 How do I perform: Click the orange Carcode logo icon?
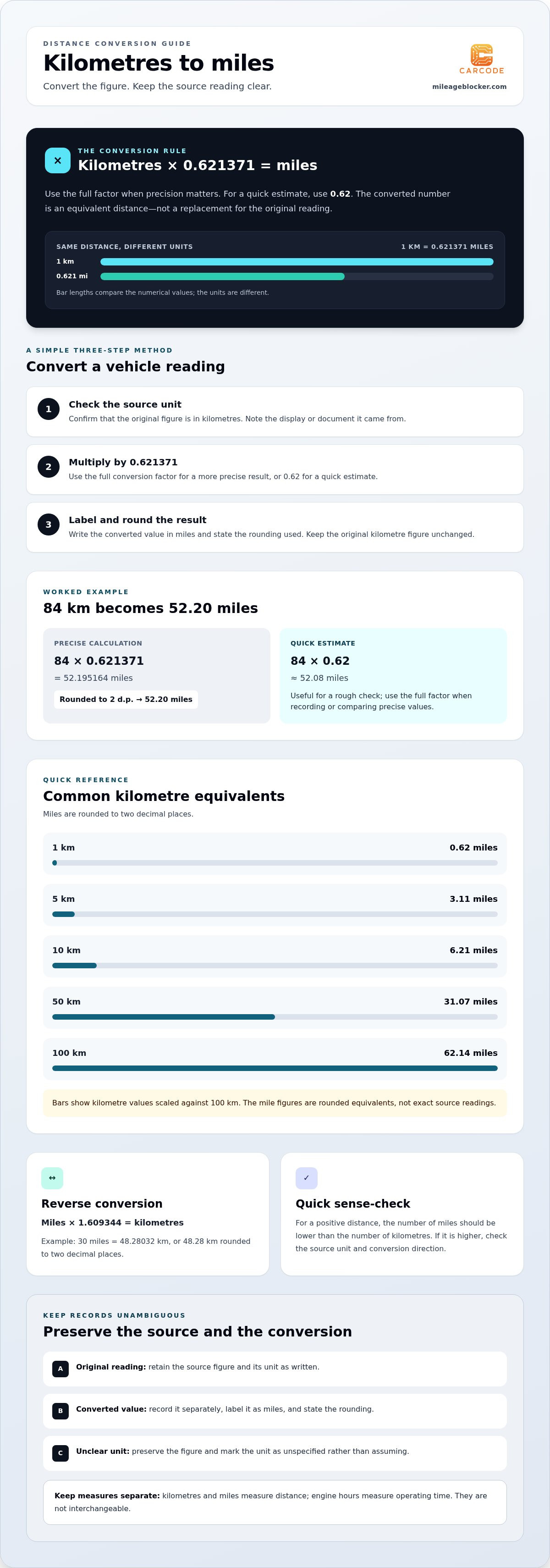click(x=481, y=55)
